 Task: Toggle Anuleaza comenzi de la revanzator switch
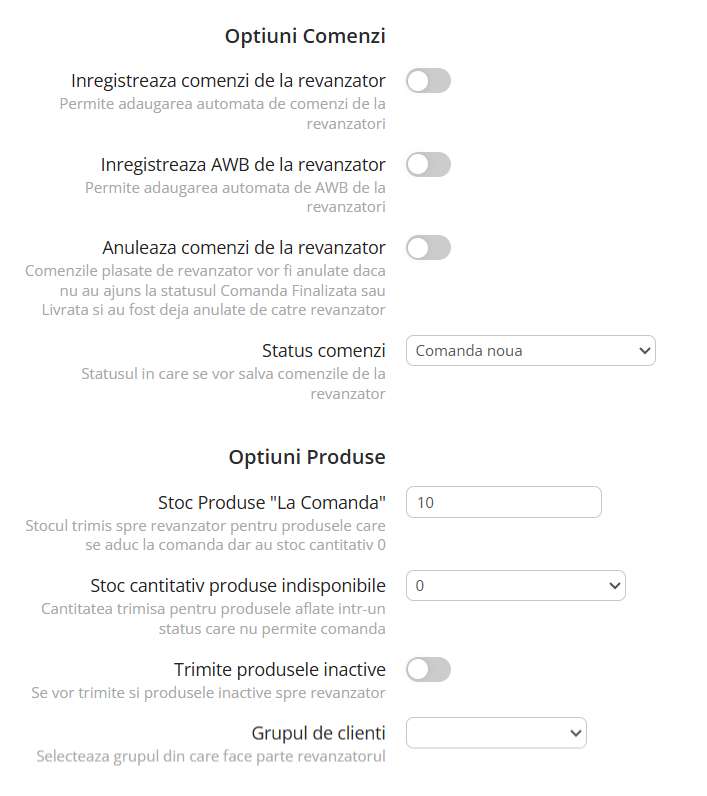[428, 248]
